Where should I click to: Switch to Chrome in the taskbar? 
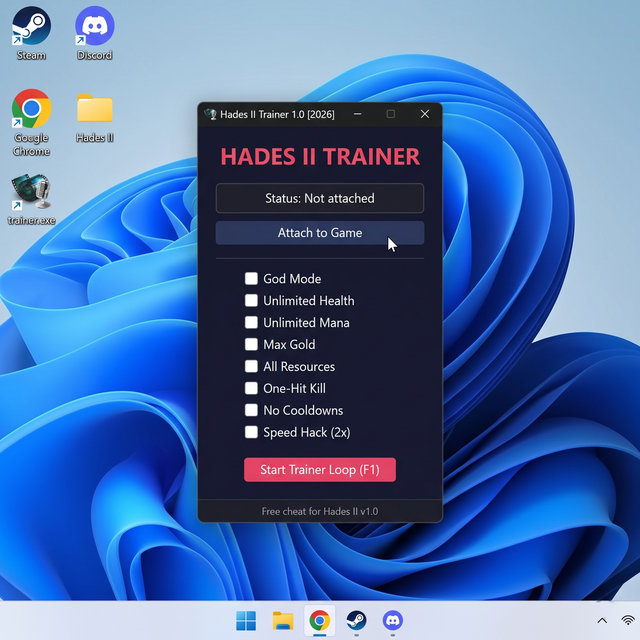click(x=320, y=621)
